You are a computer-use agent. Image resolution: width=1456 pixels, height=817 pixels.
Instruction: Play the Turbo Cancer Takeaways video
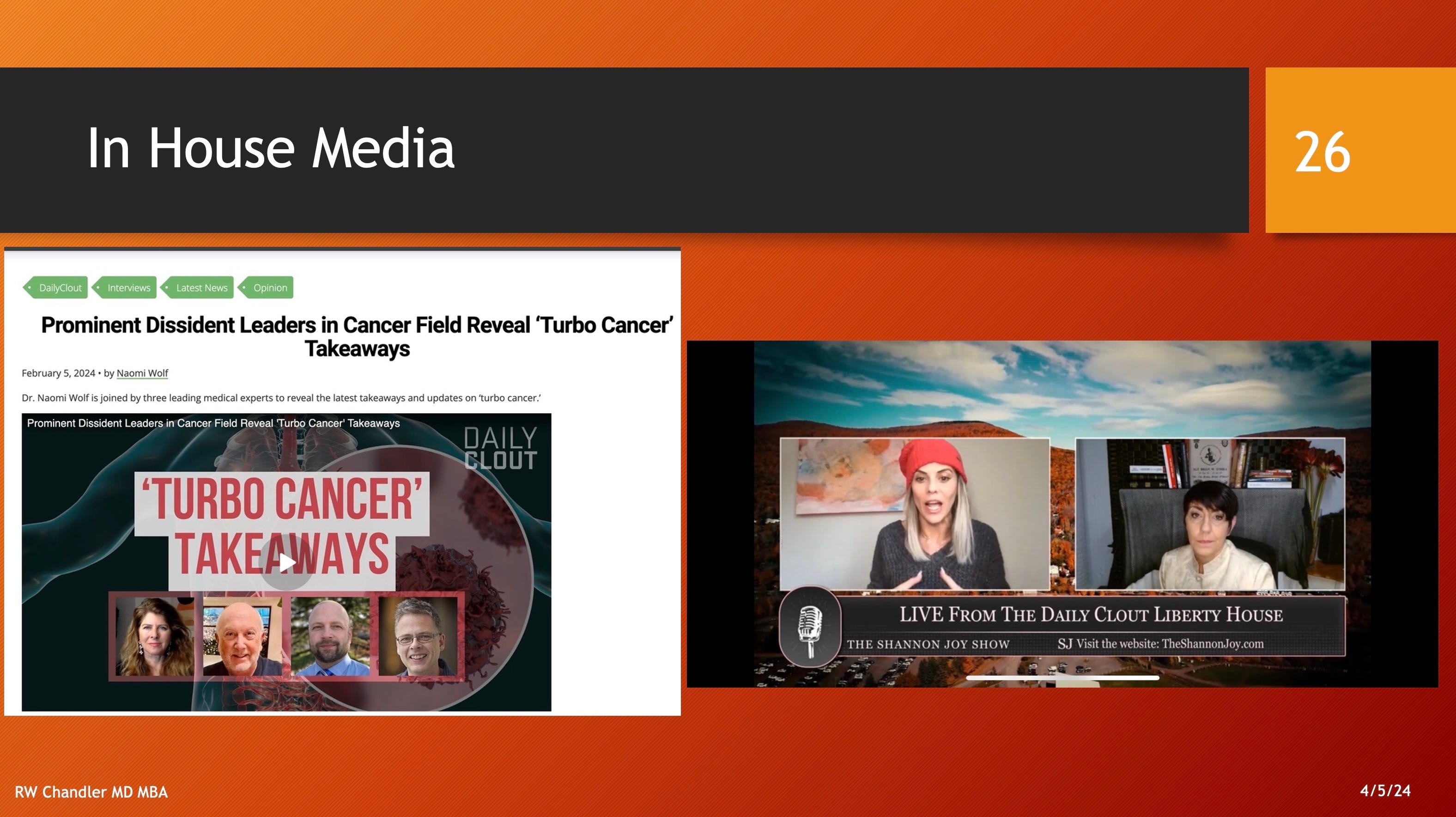coord(286,562)
